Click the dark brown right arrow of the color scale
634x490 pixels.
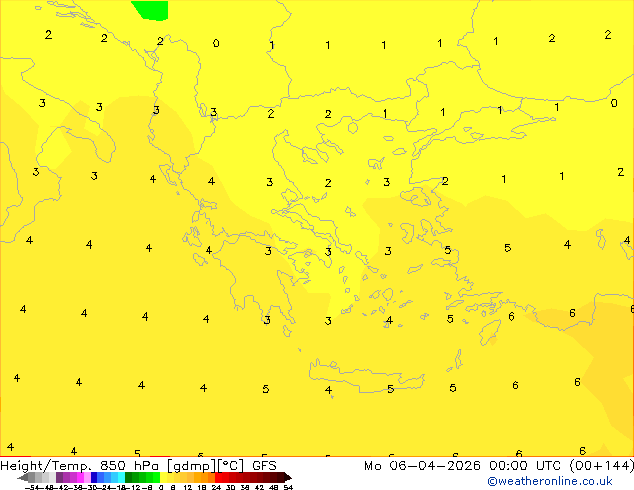[288, 478]
